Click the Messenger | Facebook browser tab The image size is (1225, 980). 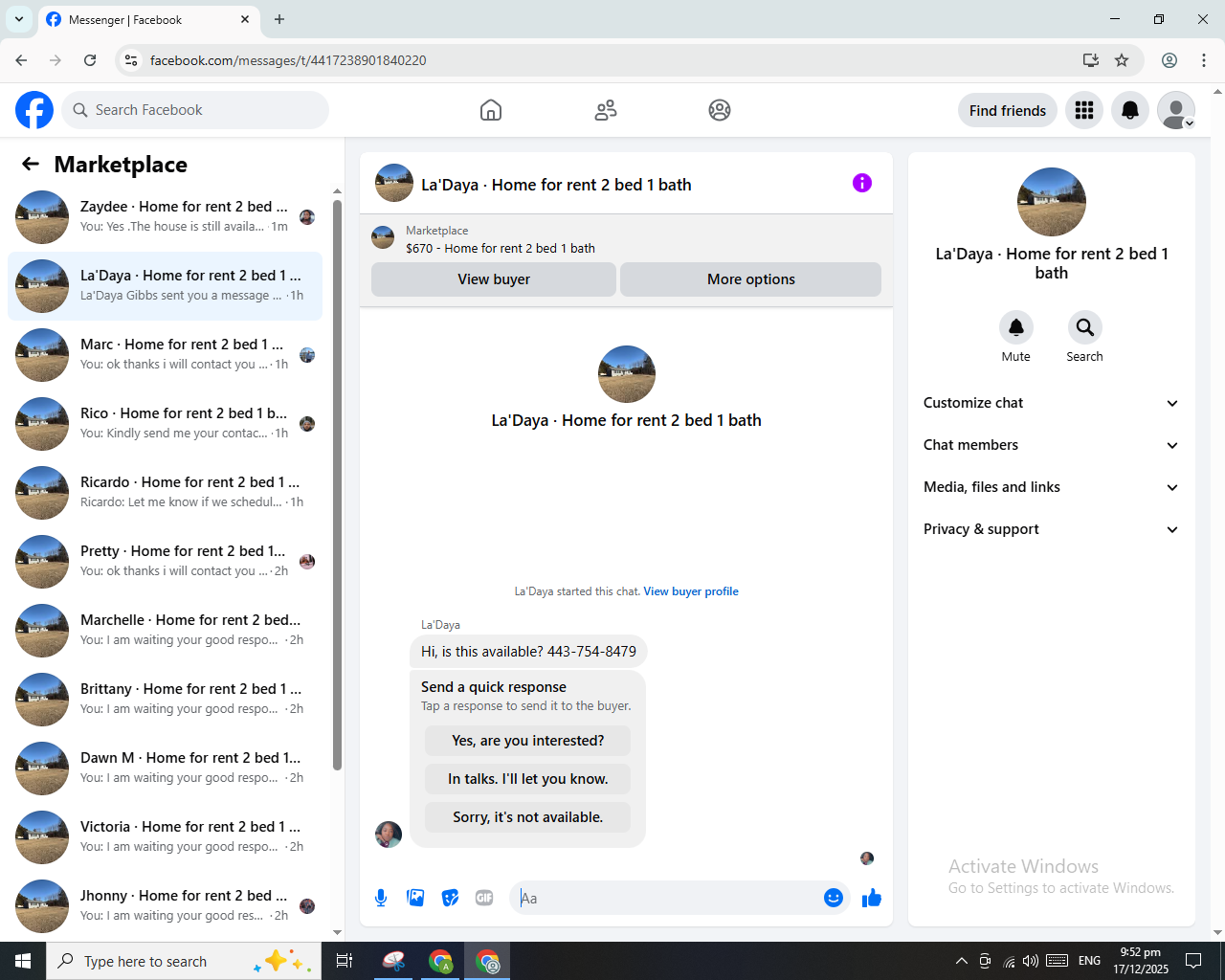pyautogui.click(x=148, y=19)
